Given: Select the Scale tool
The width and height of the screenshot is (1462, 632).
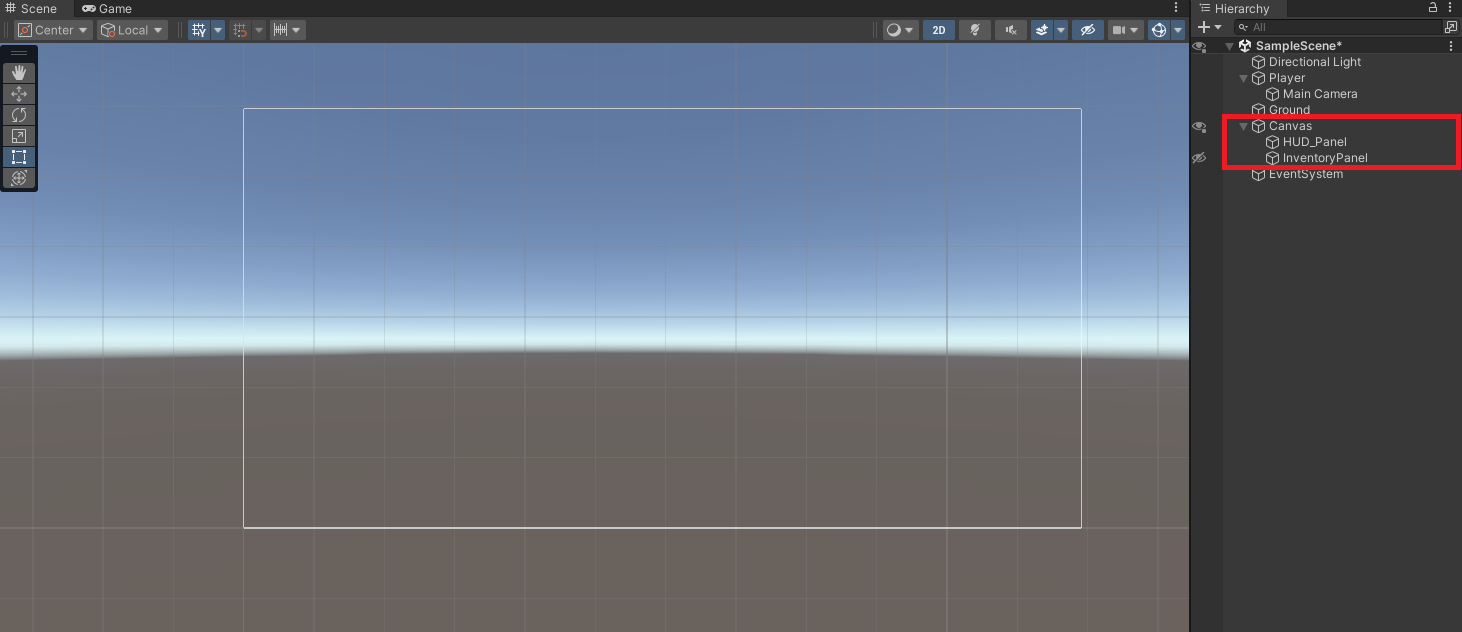Looking at the screenshot, I should [x=19, y=136].
